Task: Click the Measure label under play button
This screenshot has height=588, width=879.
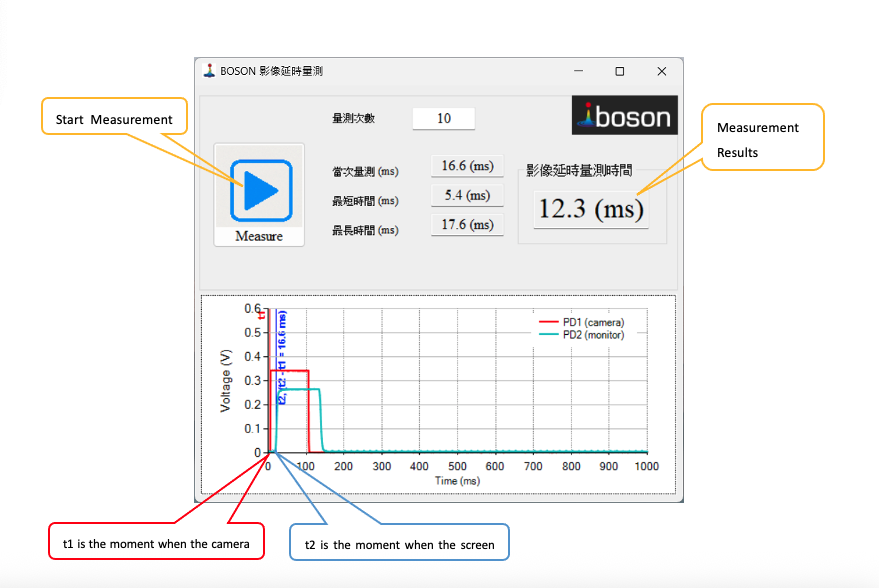Action: pos(259,236)
